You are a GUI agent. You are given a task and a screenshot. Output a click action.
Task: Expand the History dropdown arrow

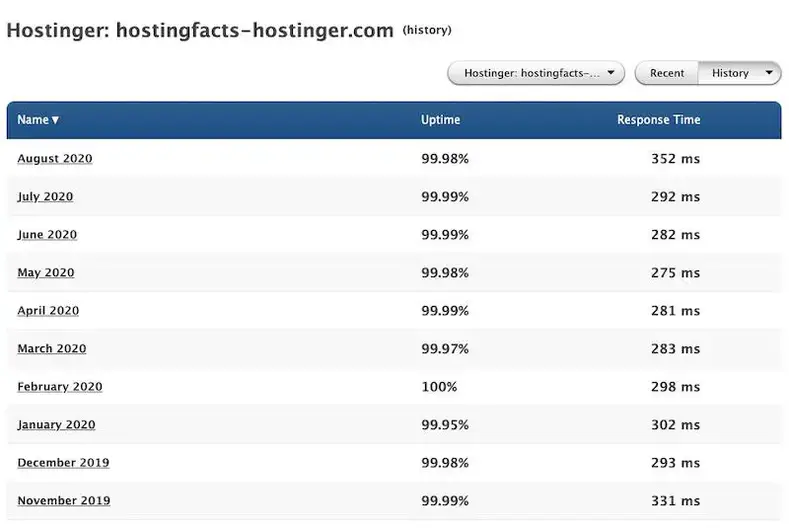coord(769,72)
